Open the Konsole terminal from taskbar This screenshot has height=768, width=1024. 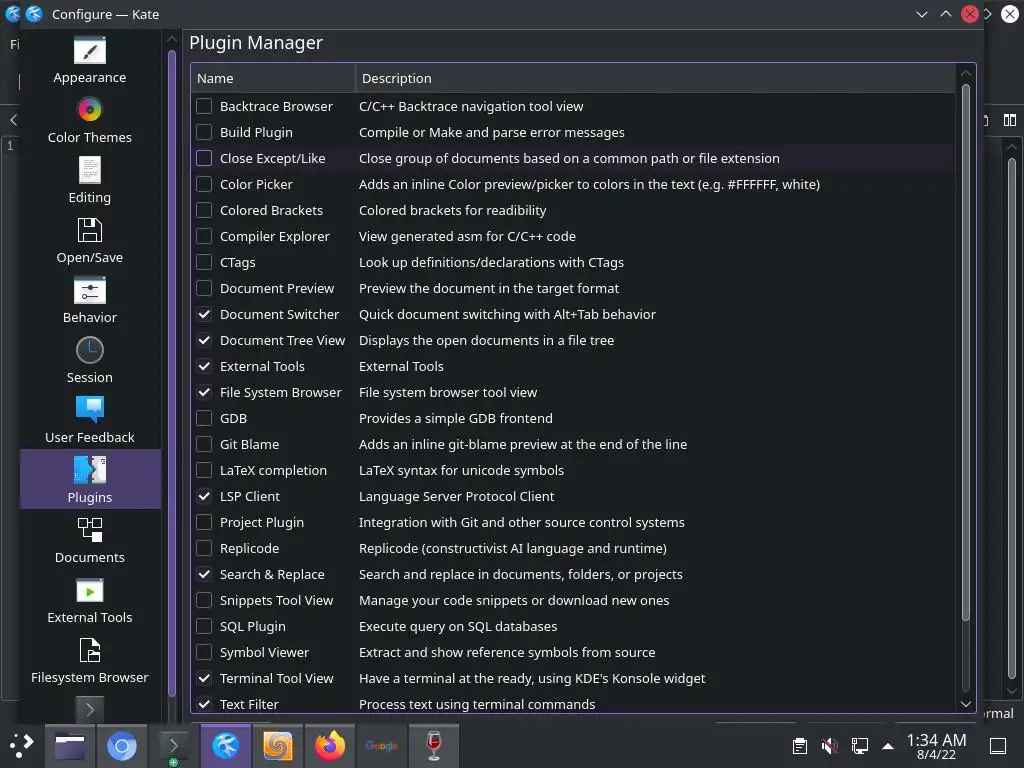[x=173, y=746]
